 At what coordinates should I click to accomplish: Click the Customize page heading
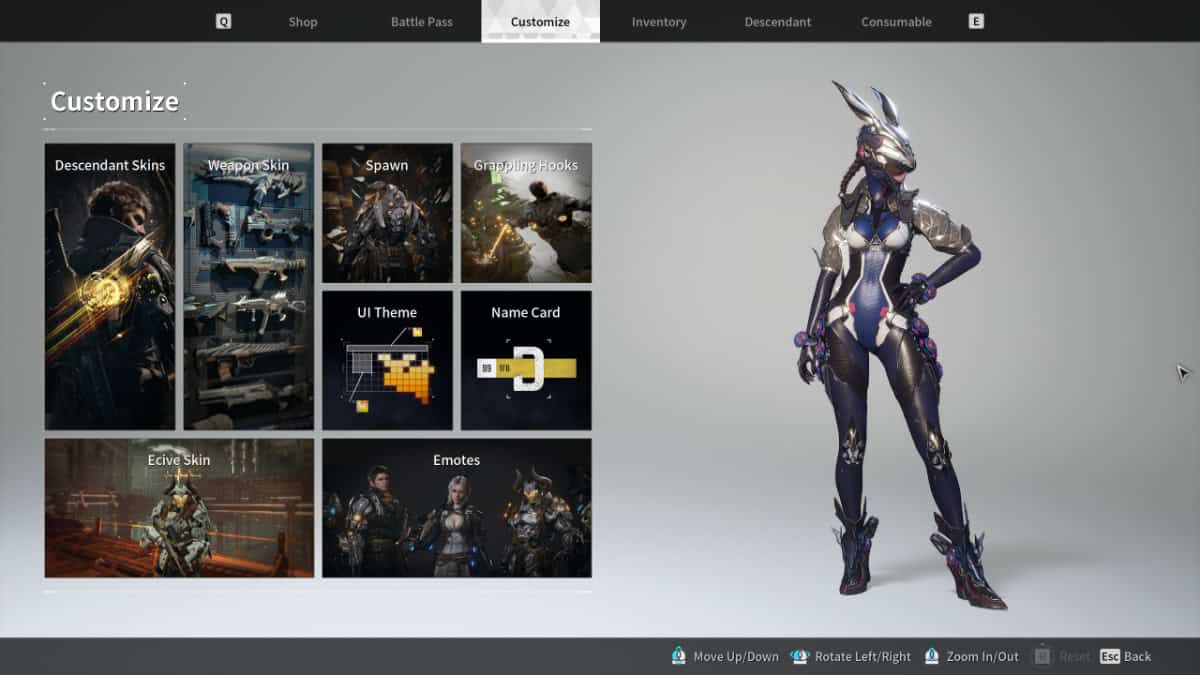[114, 101]
